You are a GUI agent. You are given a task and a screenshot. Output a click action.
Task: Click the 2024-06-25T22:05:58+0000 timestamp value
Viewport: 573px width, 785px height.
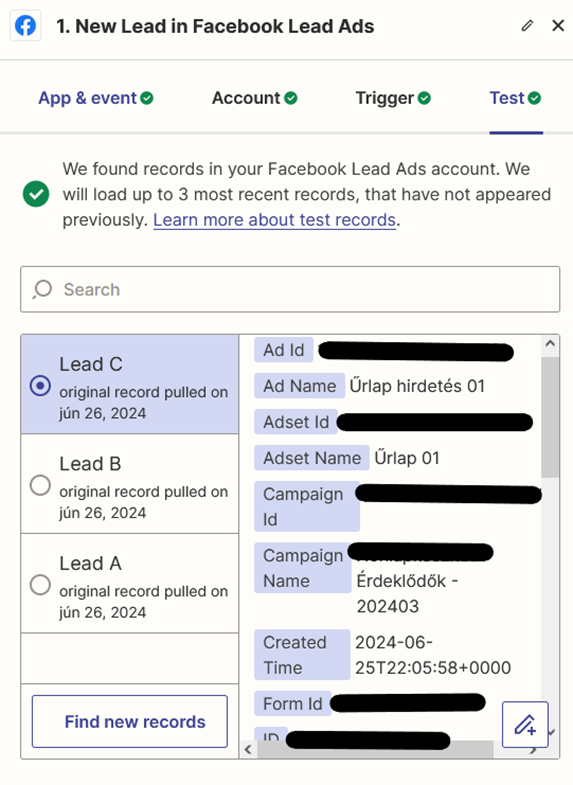[433, 655]
